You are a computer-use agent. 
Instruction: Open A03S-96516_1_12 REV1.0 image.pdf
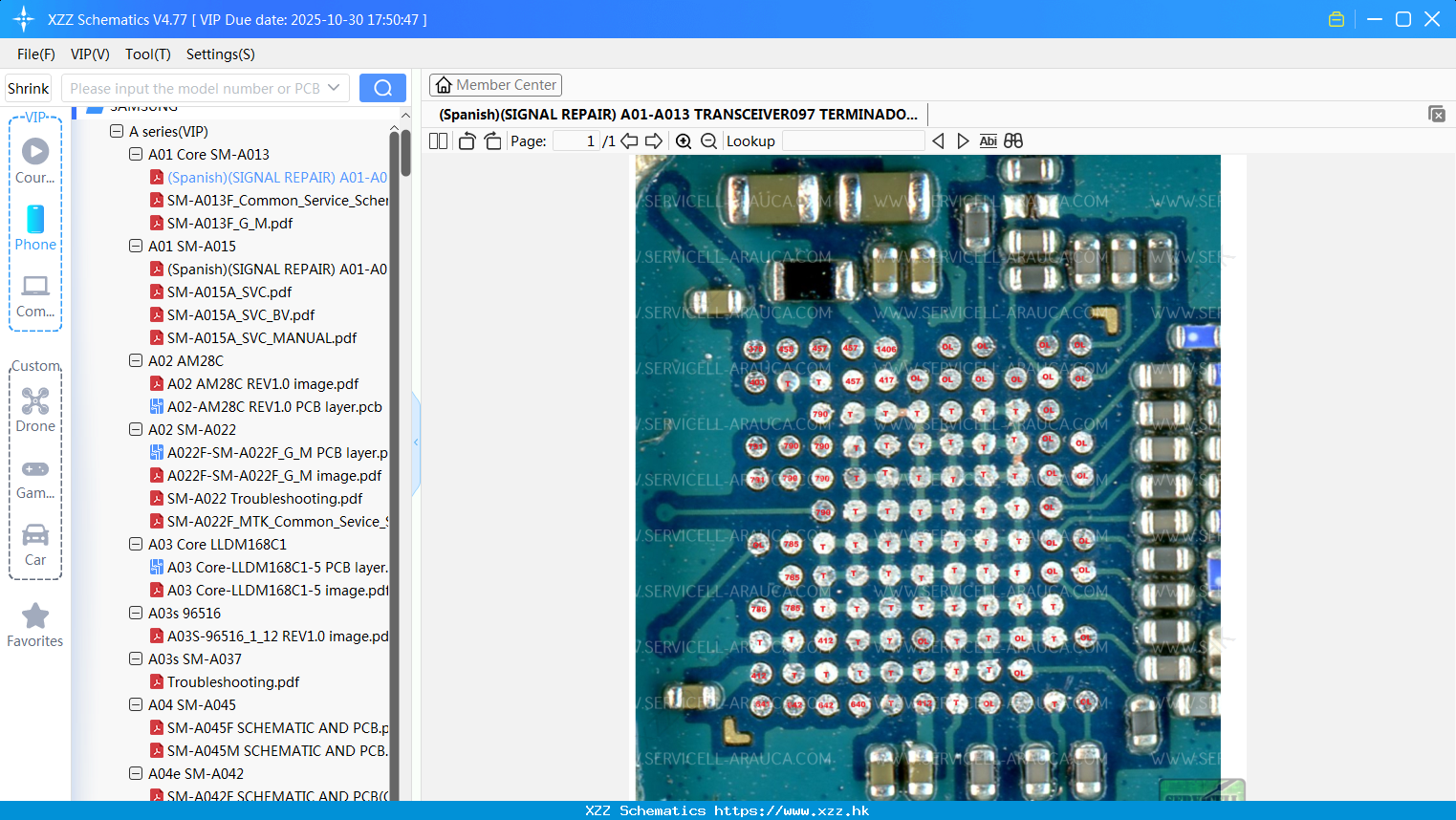point(269,636)
